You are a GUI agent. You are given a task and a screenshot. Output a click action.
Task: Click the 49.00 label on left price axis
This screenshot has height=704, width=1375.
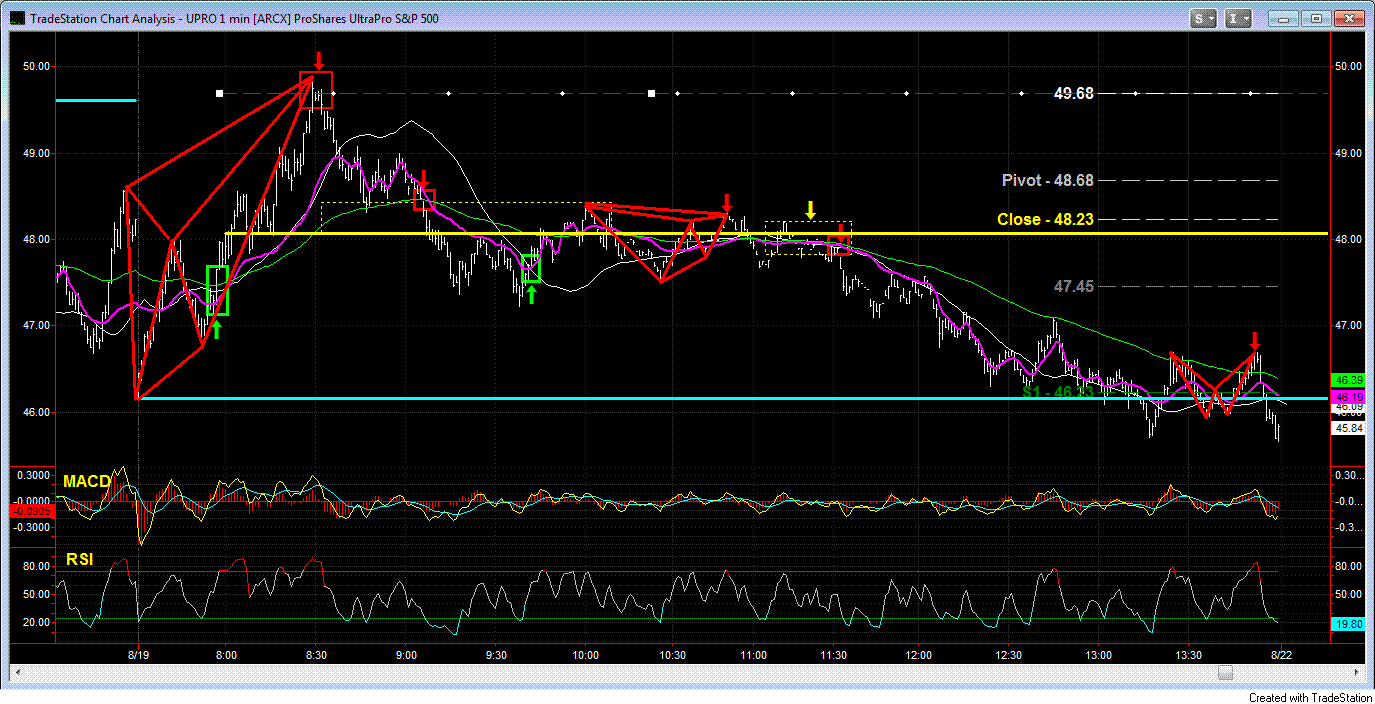pos(37,153)
